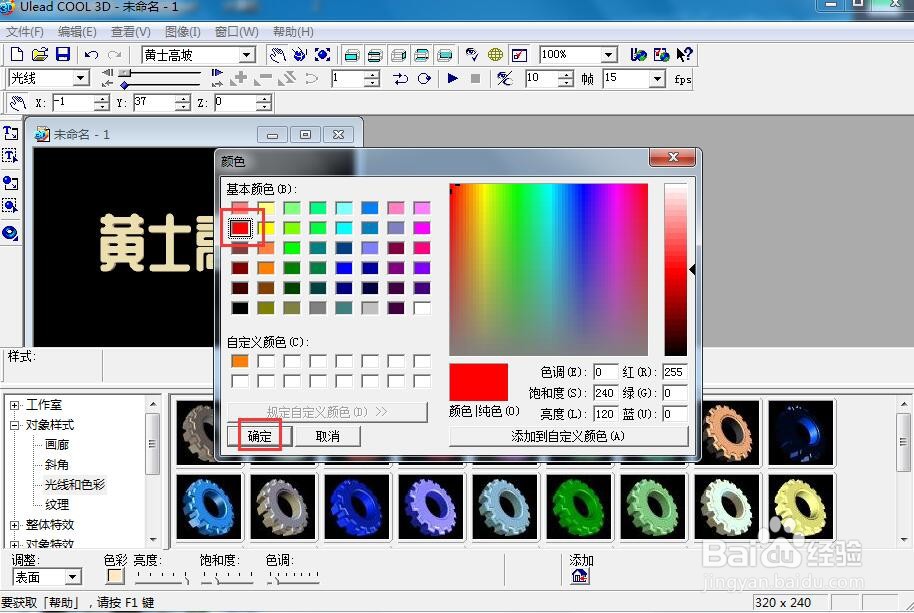The image size is (914, 613).
Task: Click the luminance bar arrow marker
Action: click(x=692, y=269)
